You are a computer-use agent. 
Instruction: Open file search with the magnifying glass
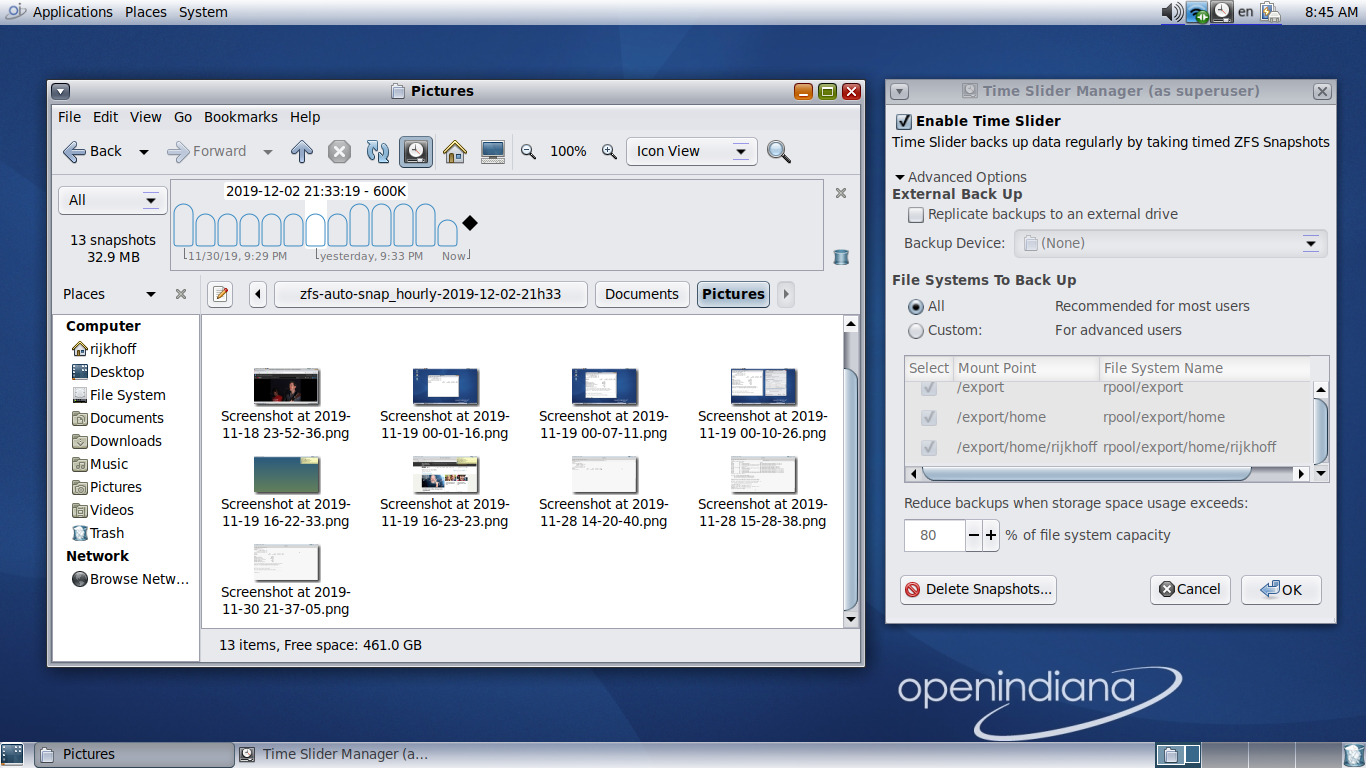click(x=779, y=151)
